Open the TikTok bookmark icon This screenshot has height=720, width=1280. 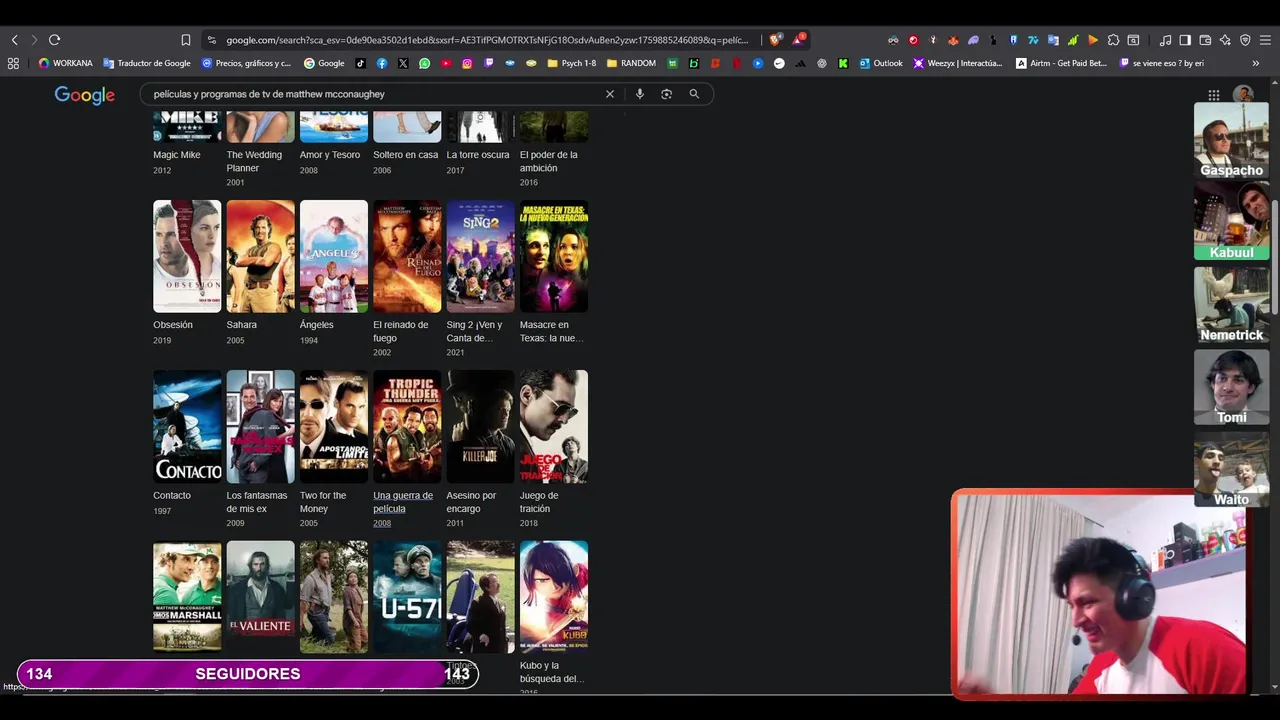coord(361,63)
